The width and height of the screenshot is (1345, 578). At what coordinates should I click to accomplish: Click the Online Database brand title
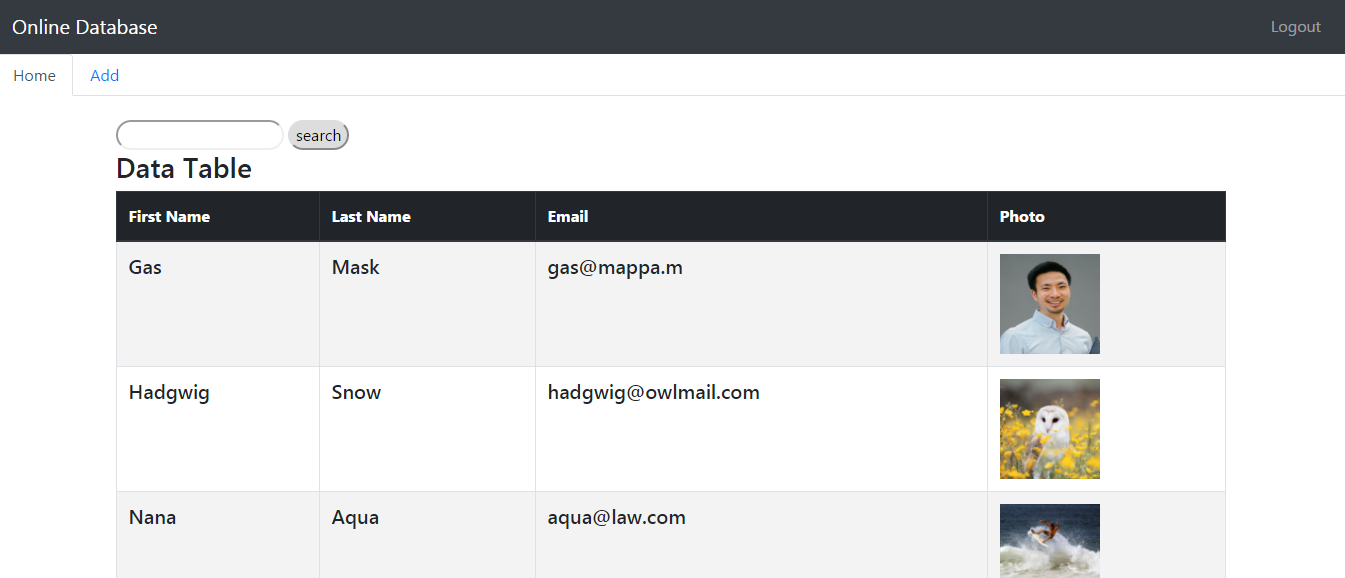coord(85,27)
